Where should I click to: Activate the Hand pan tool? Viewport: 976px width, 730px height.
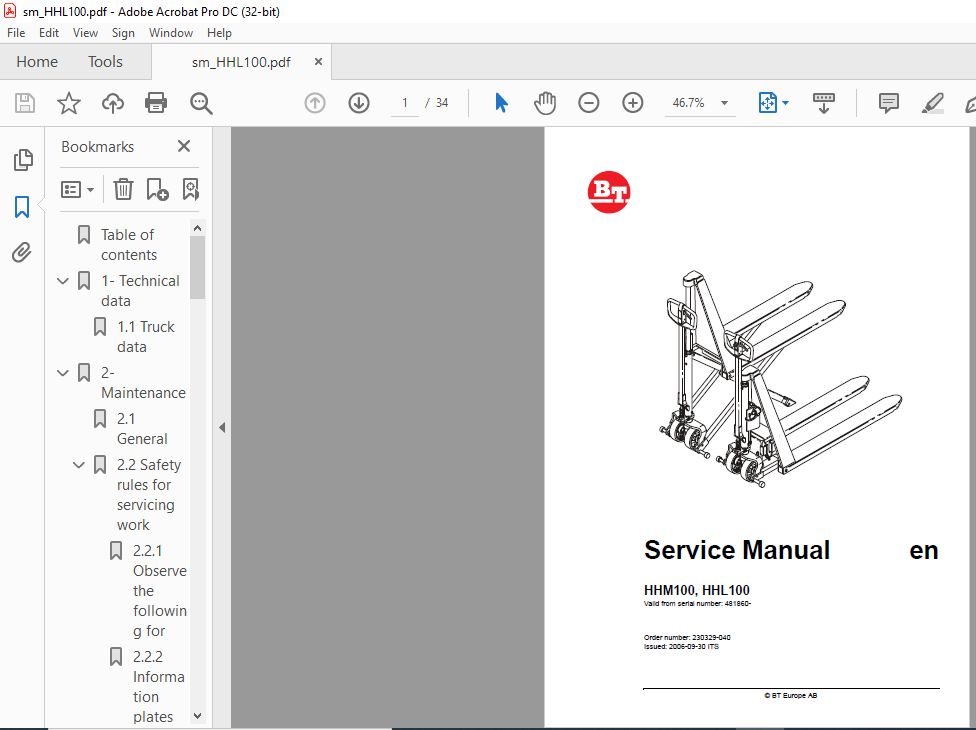click(x=545, y=103)
